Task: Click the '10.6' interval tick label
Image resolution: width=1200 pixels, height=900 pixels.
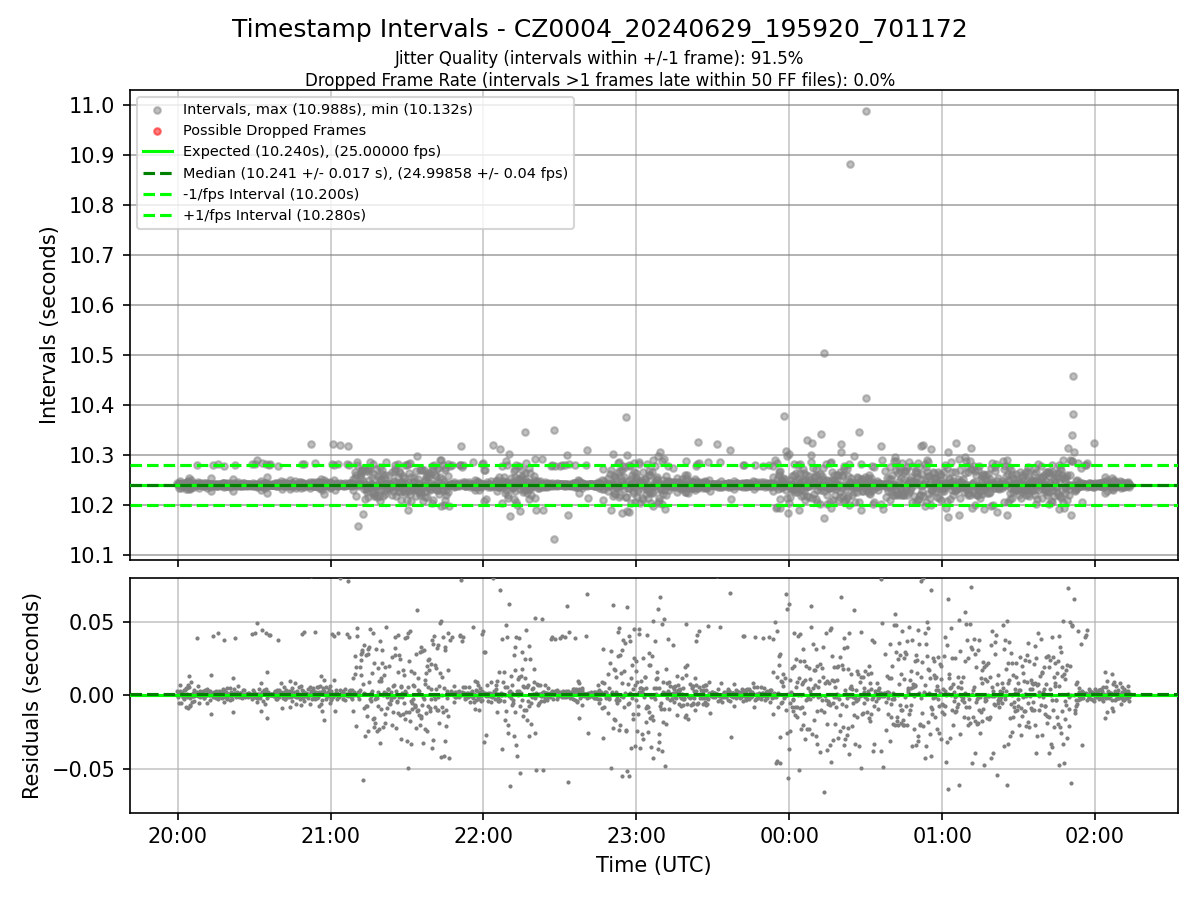Action: pos(94,305)
